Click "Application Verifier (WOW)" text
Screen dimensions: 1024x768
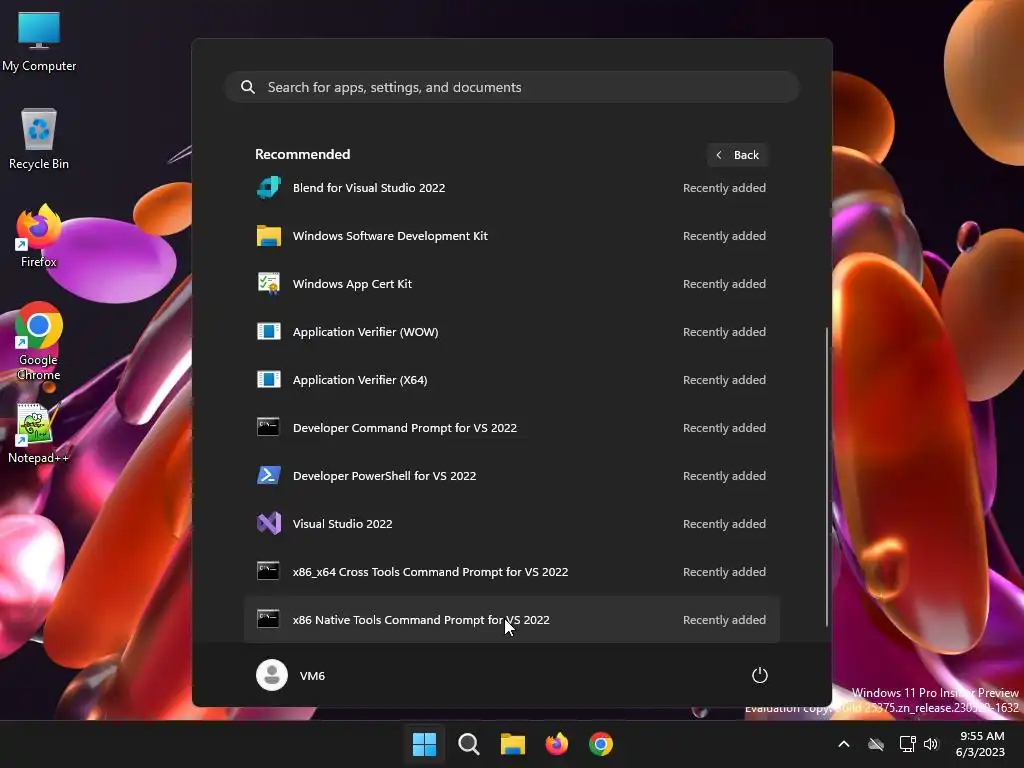[366, 332]
